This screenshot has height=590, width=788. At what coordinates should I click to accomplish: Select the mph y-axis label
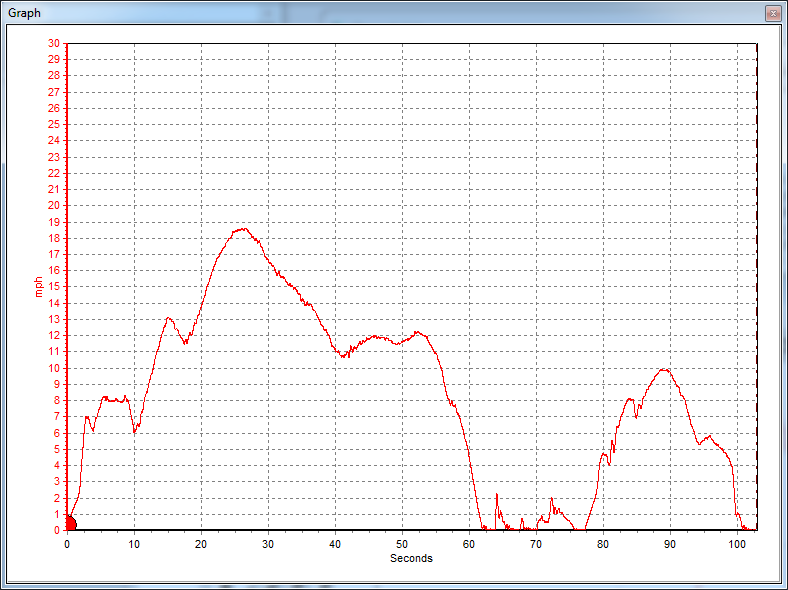[x=38, y=286]
